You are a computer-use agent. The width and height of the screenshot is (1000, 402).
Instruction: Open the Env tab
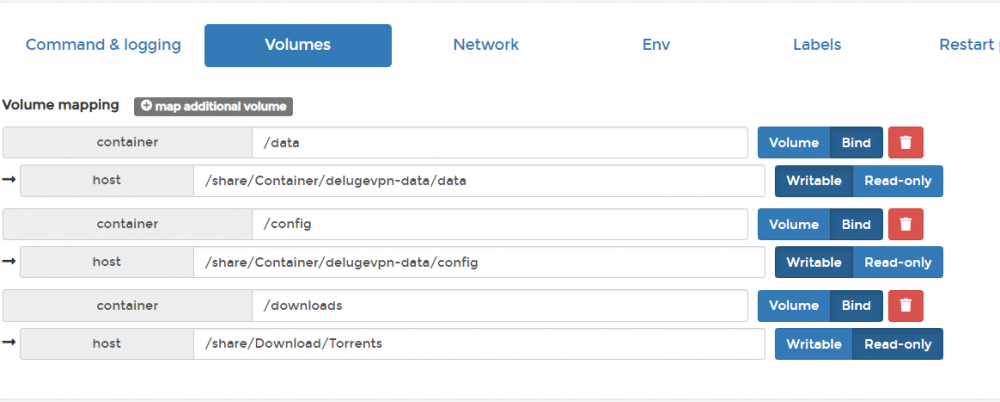pyautogui.click(x=656, y=45)
